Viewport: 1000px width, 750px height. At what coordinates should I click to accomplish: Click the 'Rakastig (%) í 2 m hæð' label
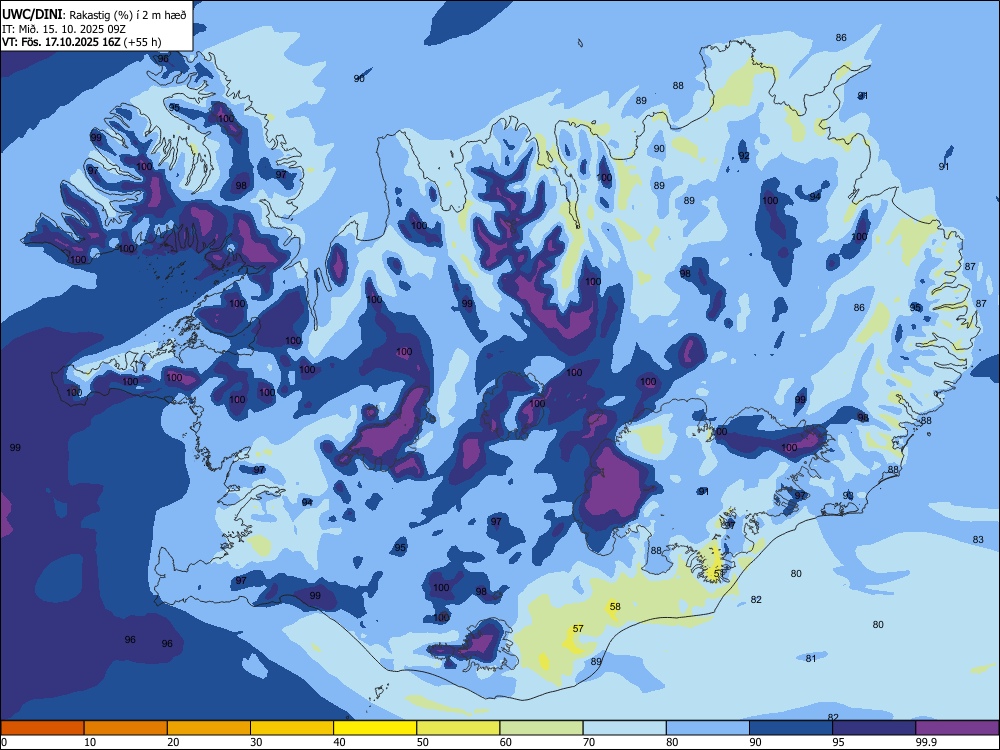128,14
